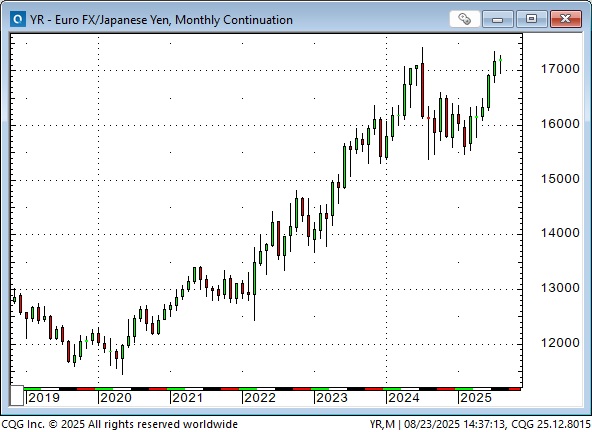Screen dimensions: 592x432
Task: Click the CQG logo icon in title bar
Action: tap(18, 19)
